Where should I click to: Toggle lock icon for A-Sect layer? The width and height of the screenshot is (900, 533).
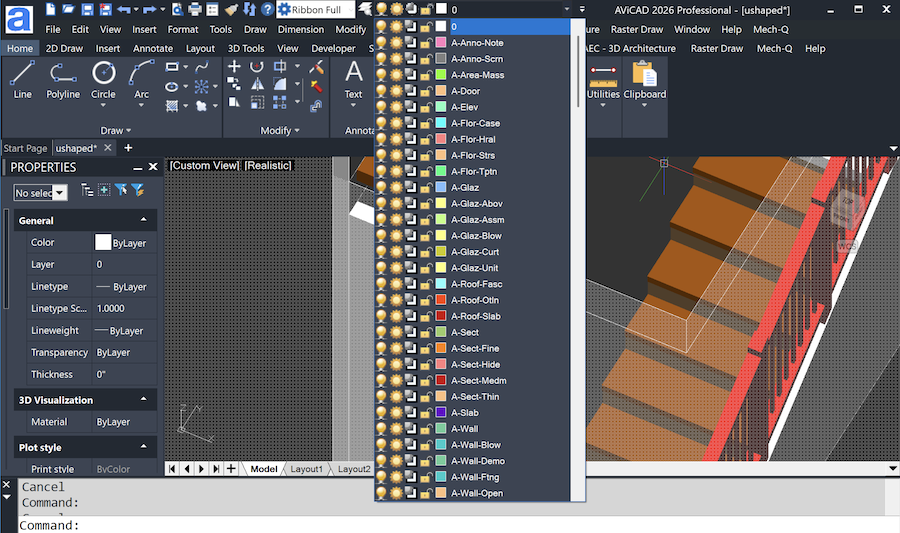[426, 332]
